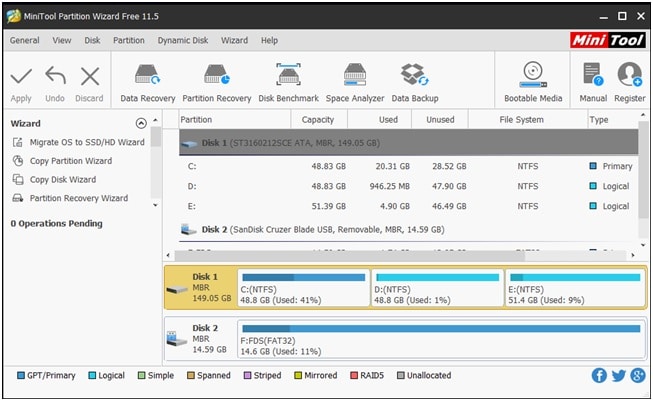Image resolution: width=653 pixels, height=401 pixels.
Task: Select the E: partition row
Action: [x=409, y=206]
